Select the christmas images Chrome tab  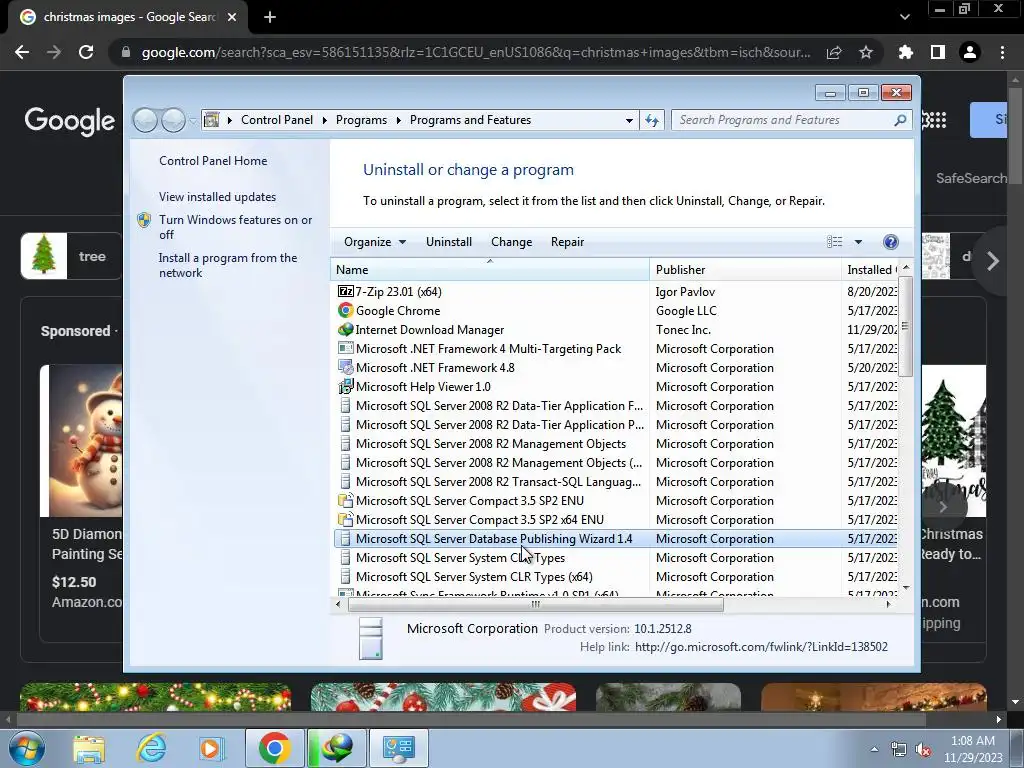pyautogui.click(x=128, y=17)
